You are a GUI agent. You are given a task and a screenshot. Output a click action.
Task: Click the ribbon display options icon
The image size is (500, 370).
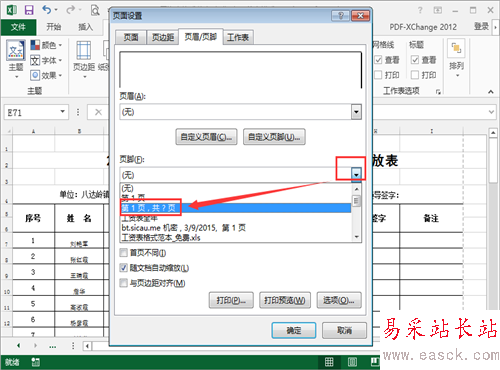pyautogui.click(x=438, y=10)
